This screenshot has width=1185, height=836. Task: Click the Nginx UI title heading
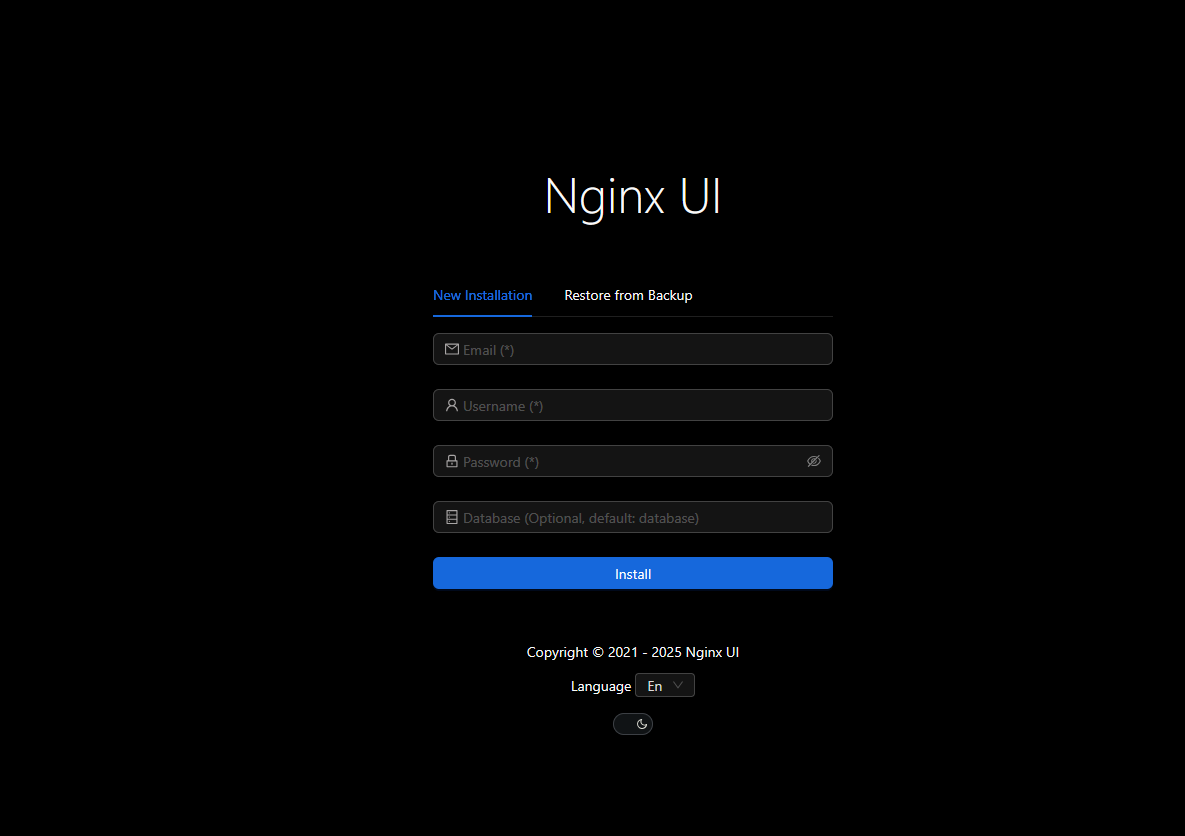click(633, 197)
